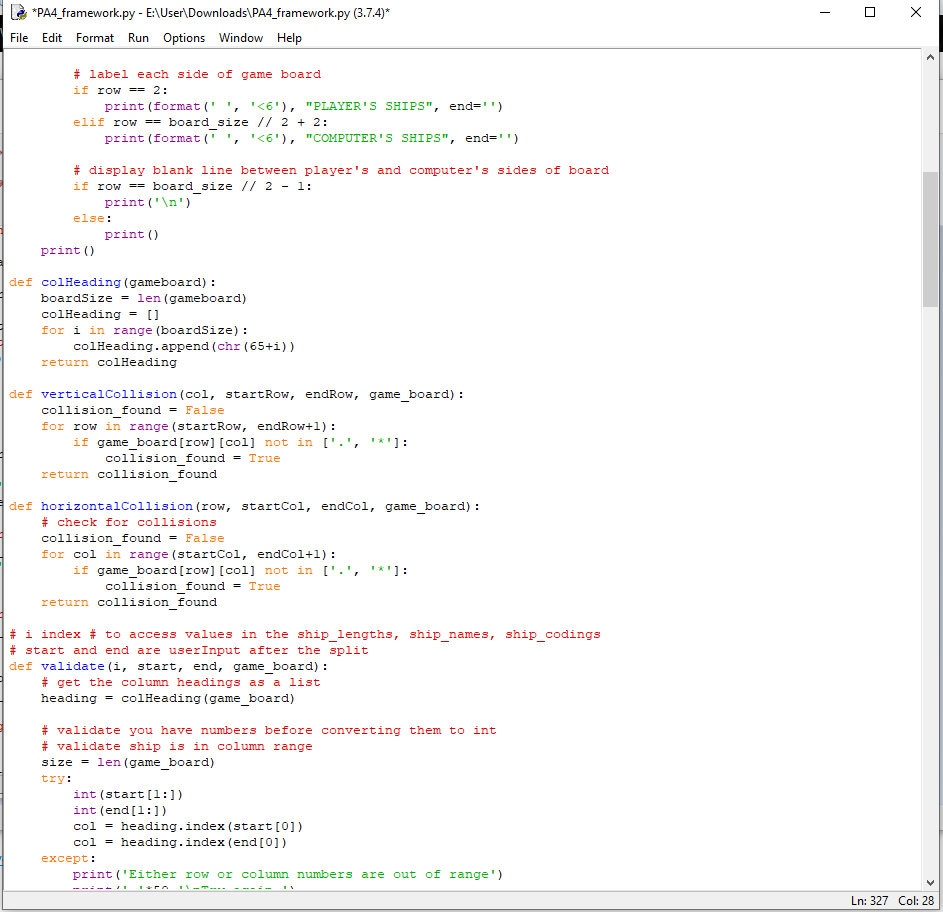Open the Edit menu

point(51,38)
